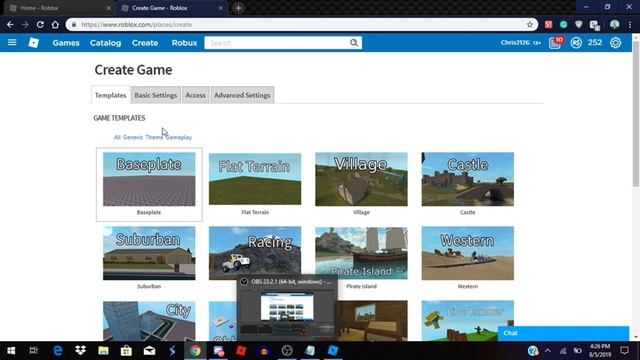
Task: Reload the current page
Action: click(x=40, y=24)
